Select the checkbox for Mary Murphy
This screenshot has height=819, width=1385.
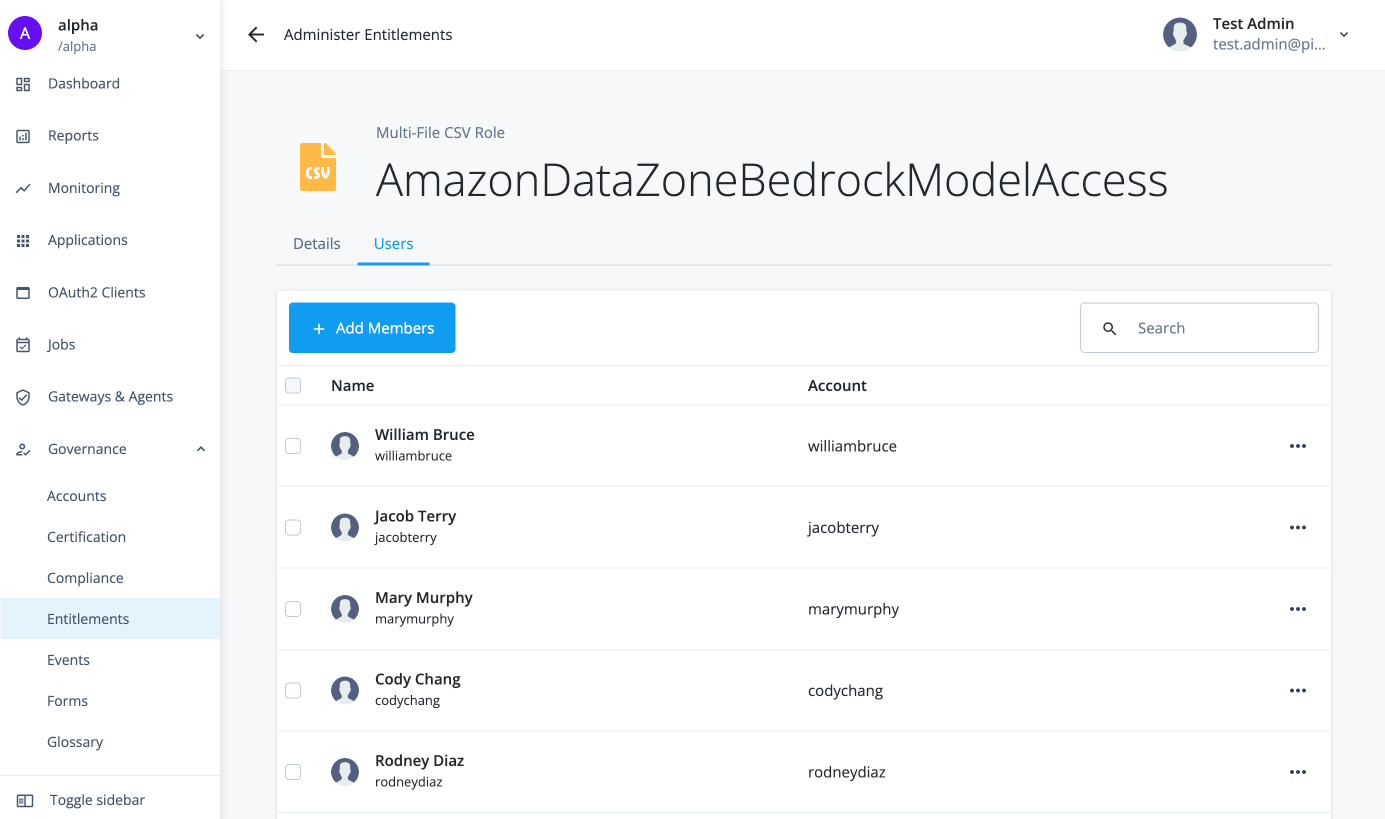pyautogui.click(x=293, y=608)
